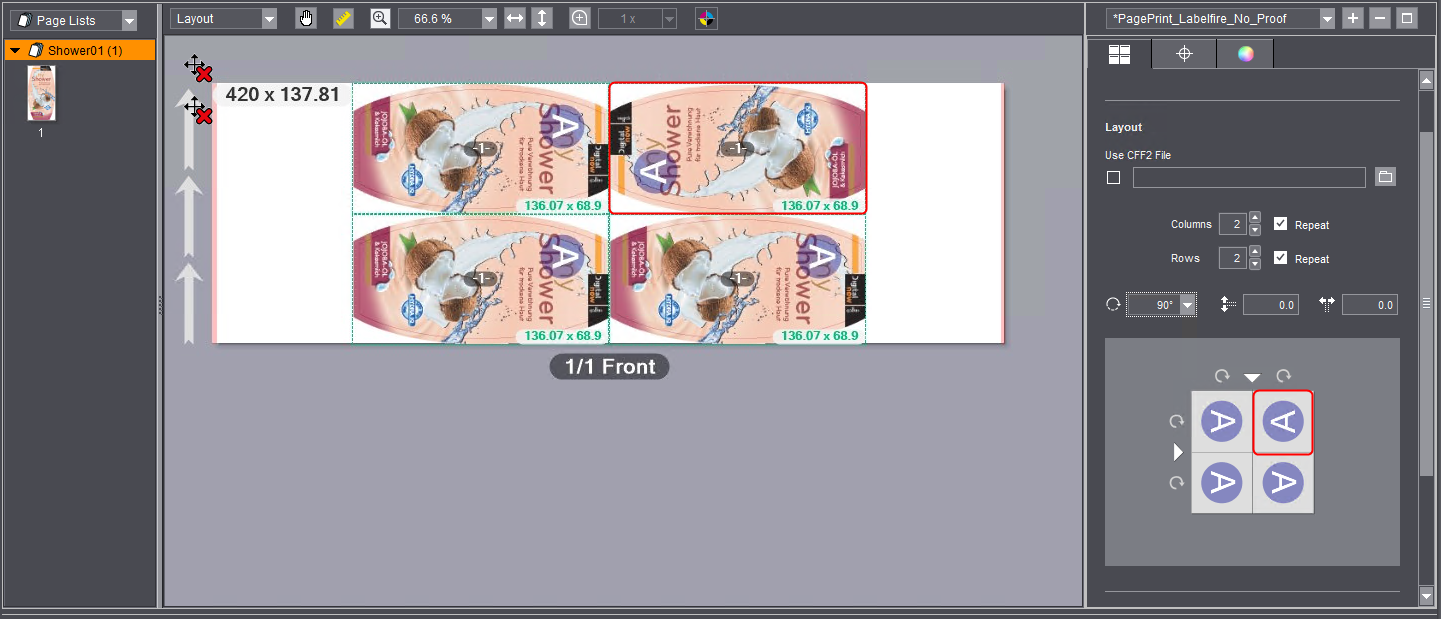Screen dimensions: 1441x619
Task: Open the Page Lists dropdown
Action: point(129,20)
